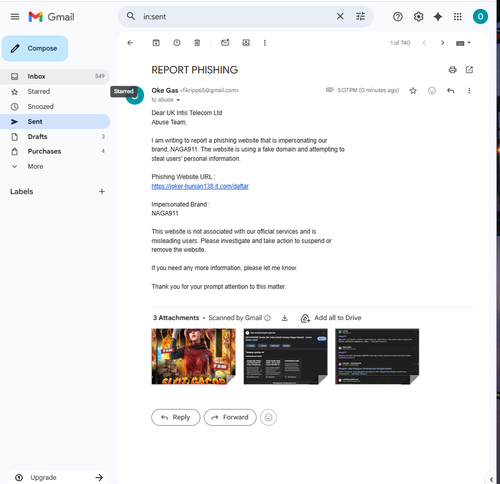Click the Gmail logo
Screen dimensions: 500x484
point(51,17)
